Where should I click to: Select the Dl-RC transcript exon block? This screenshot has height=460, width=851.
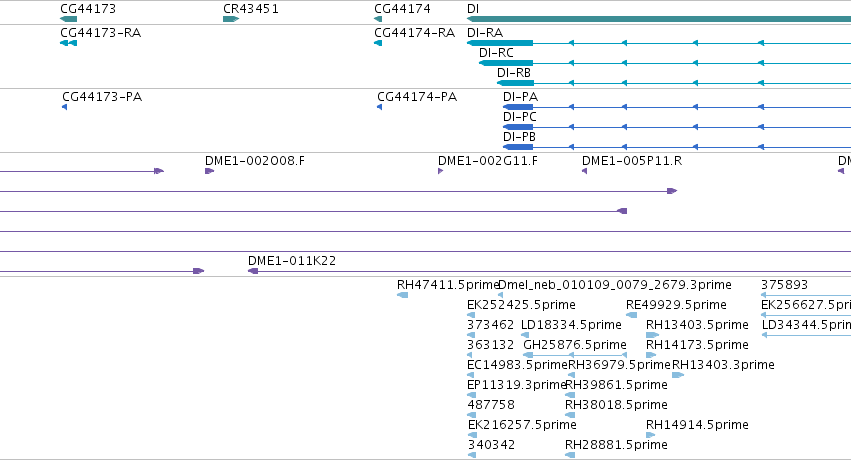pos(506,63)
